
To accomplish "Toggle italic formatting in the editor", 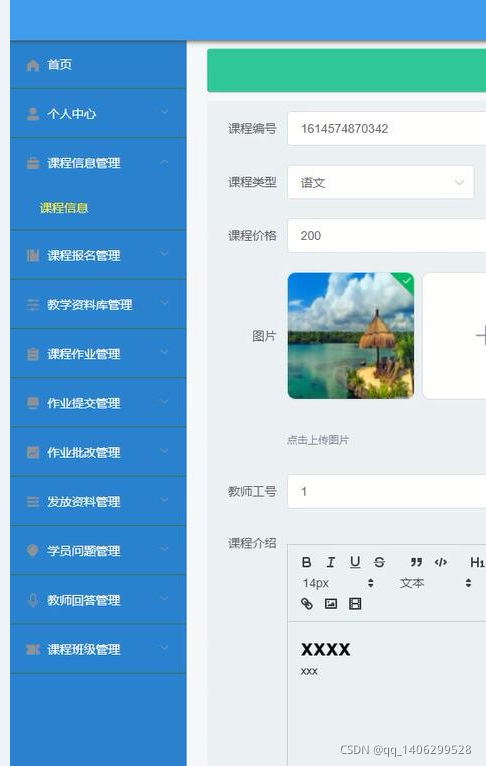I will pyautogui.click(x=331, y=562).
